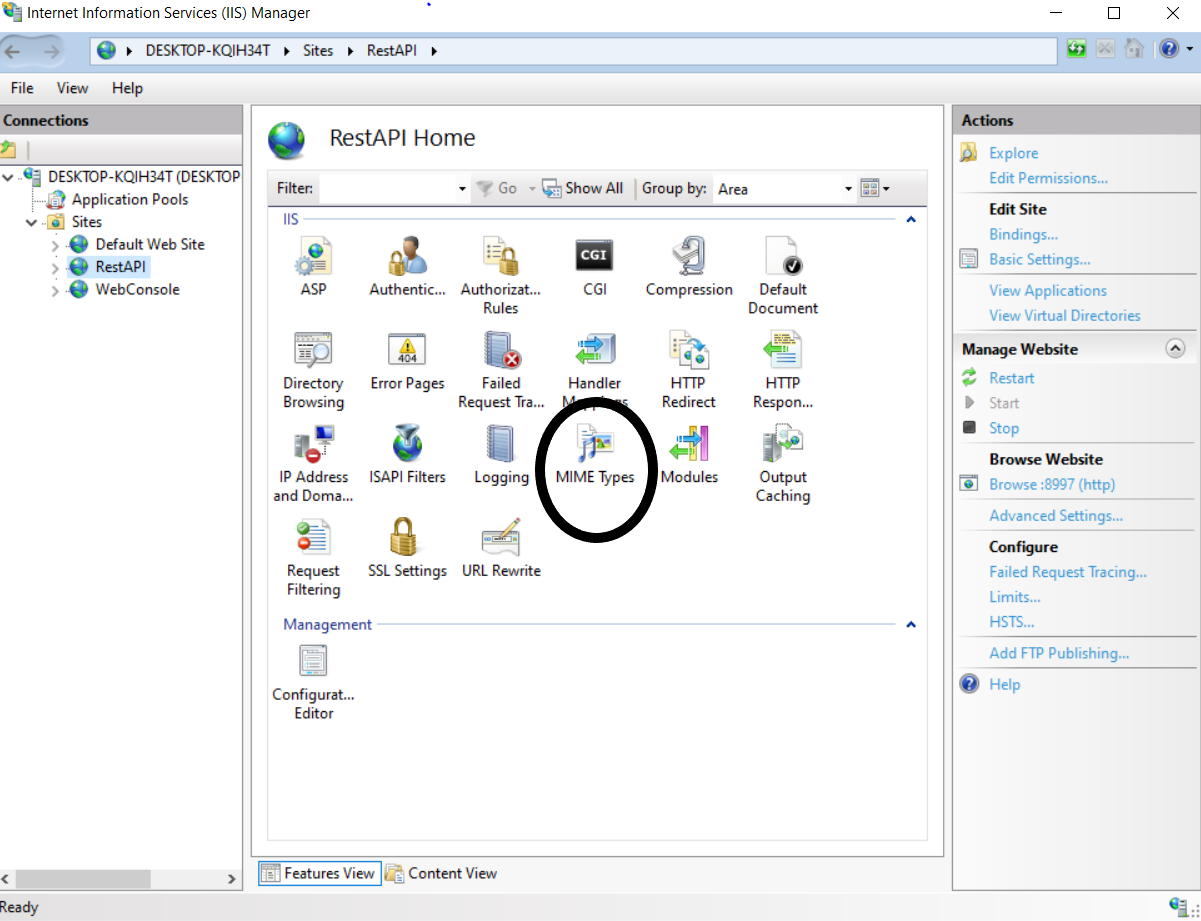The width and height of the screenshot is (1201, 921).
Task: Stop the website
Action: tap(1004, 428)
